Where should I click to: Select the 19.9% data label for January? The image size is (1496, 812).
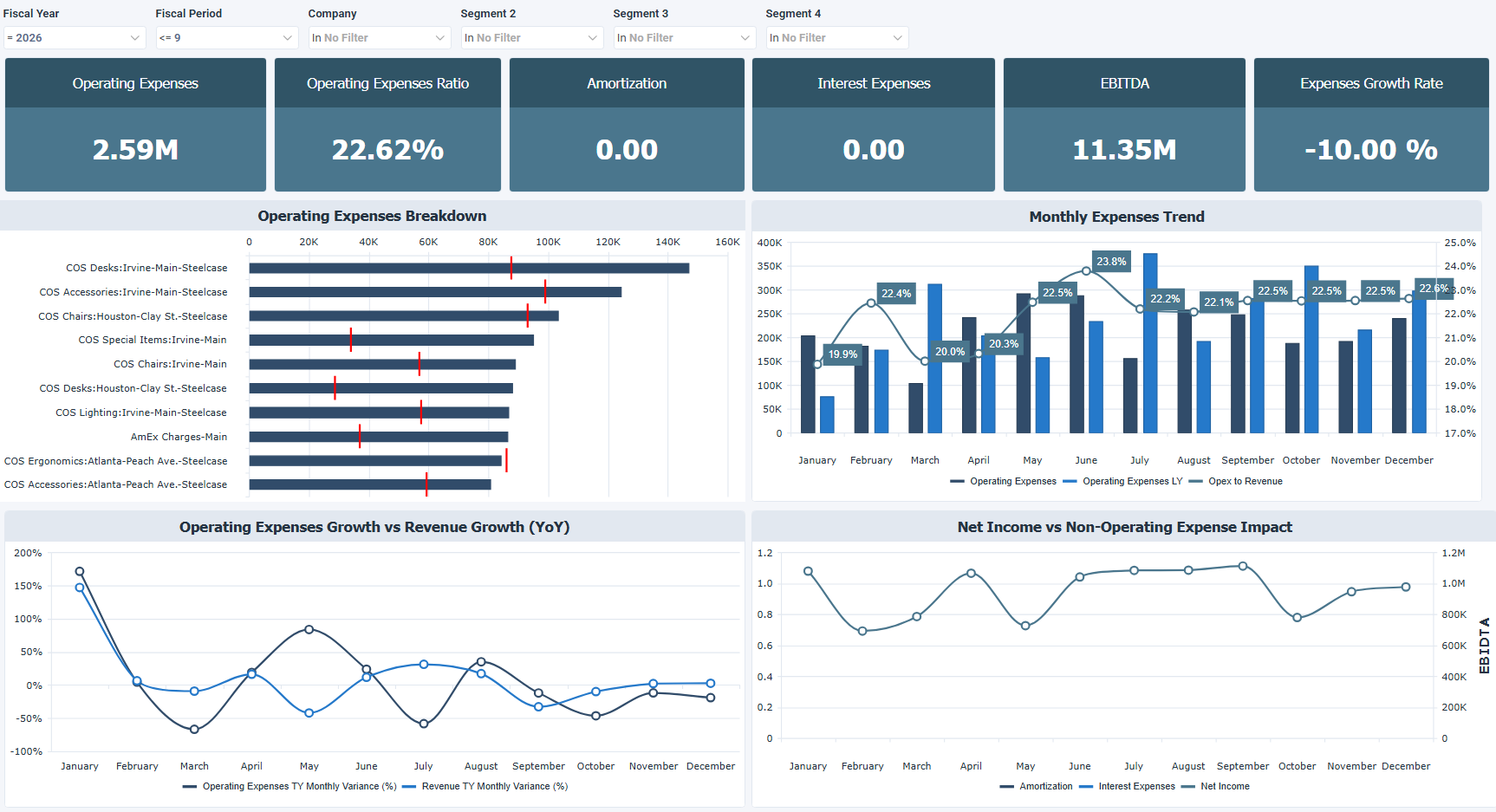point(842,354)
